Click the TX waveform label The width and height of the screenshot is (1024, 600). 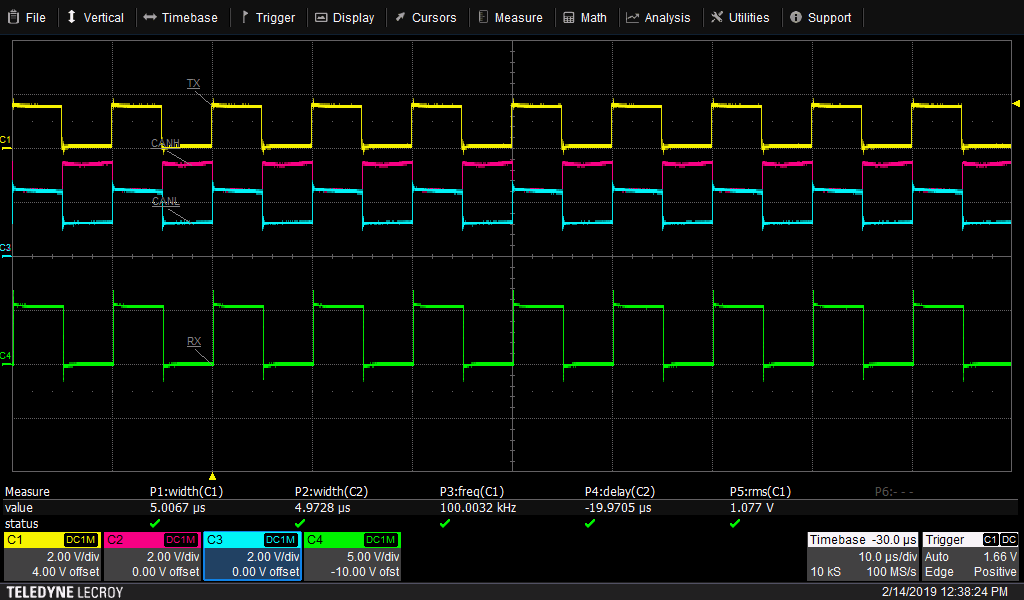[193, 84]
